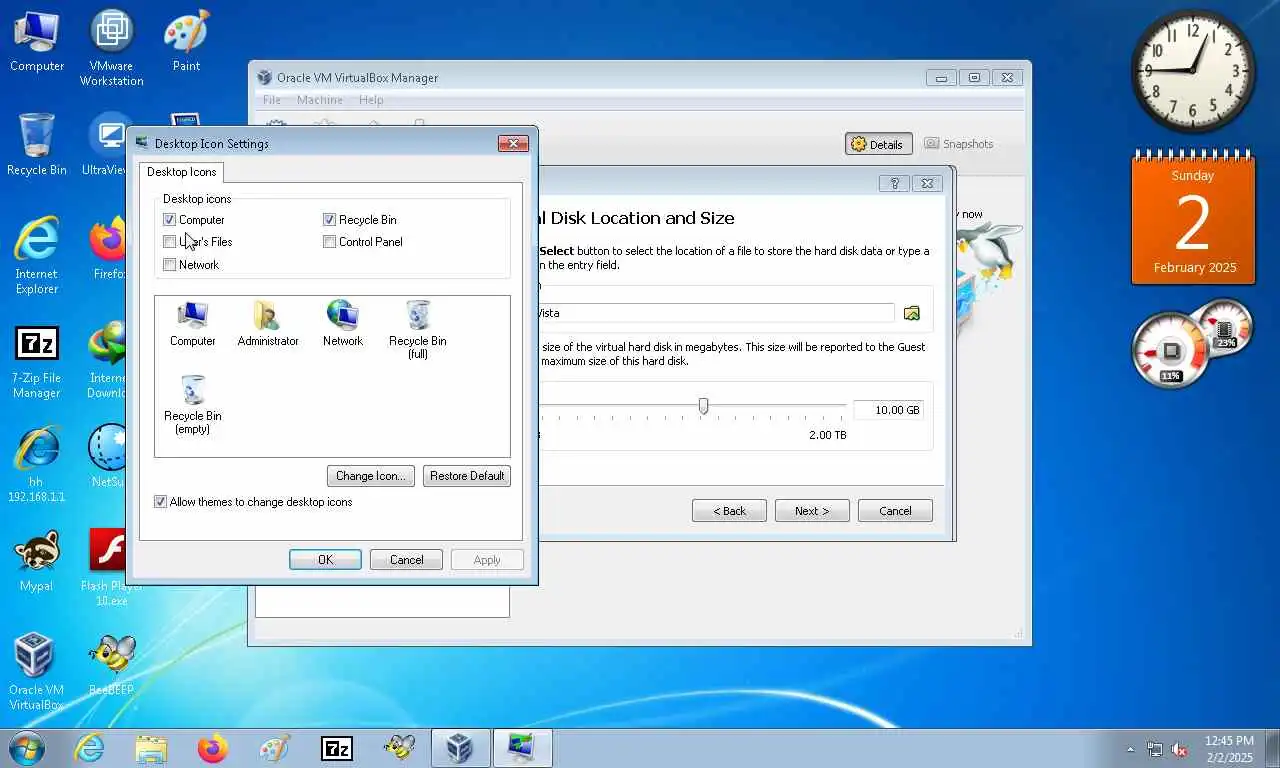Open the Machine menu in VirtualBox Manager
Screen dimensions: 1280x768
click(320, 100)
